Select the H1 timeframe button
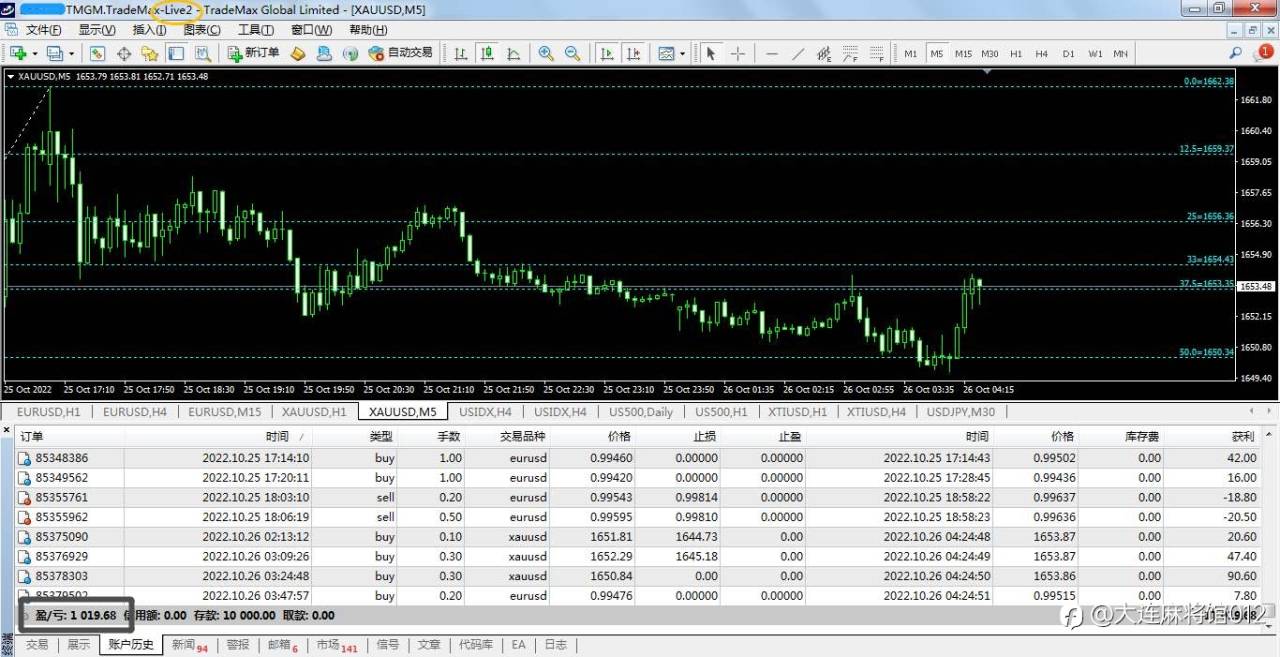This screenshot has height=657, width=1280. click(1016, 53)
